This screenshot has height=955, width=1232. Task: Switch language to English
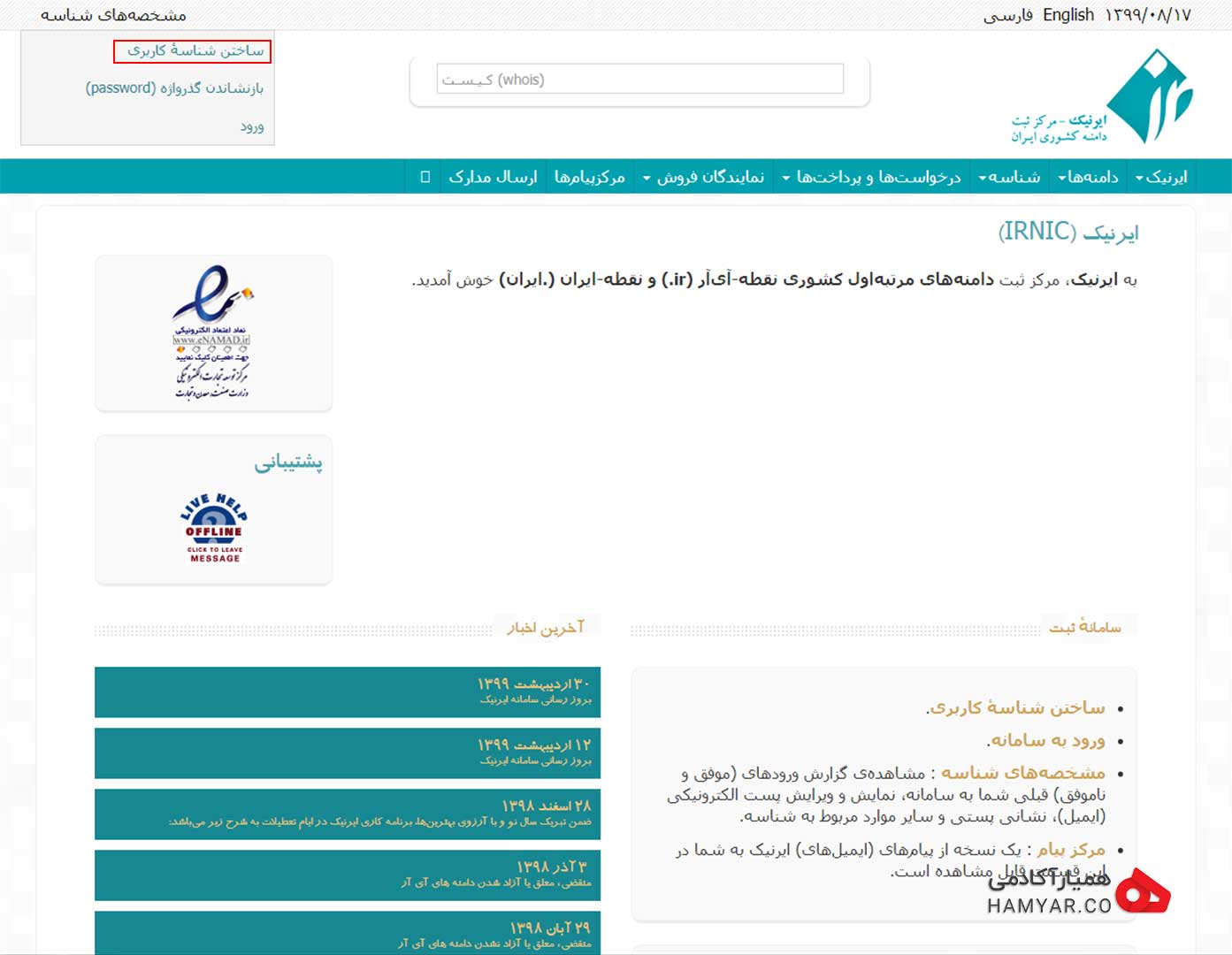coord(1068,15)
